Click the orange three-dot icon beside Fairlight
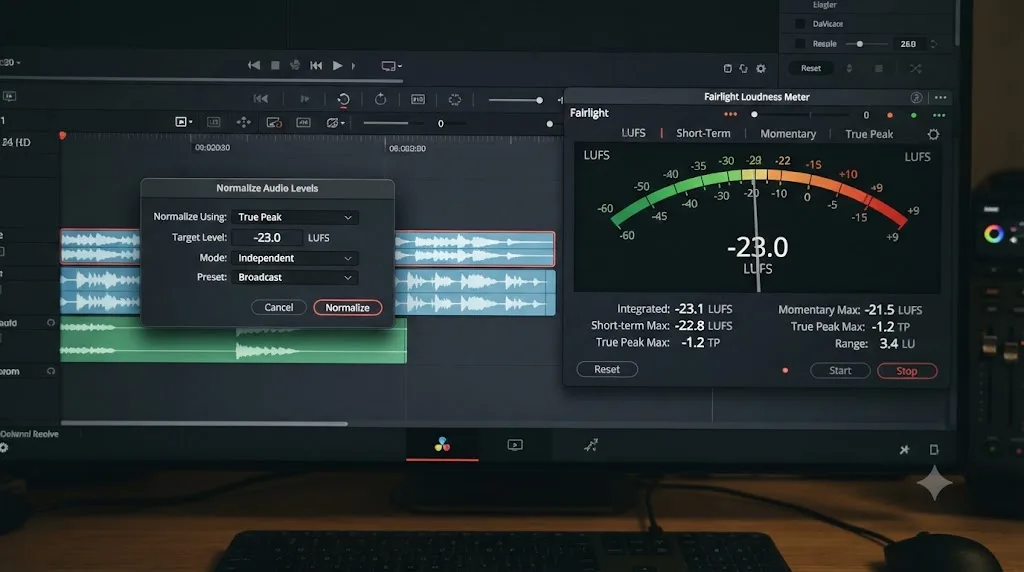Screen dimensions: 1024x572 click(730, 114)
